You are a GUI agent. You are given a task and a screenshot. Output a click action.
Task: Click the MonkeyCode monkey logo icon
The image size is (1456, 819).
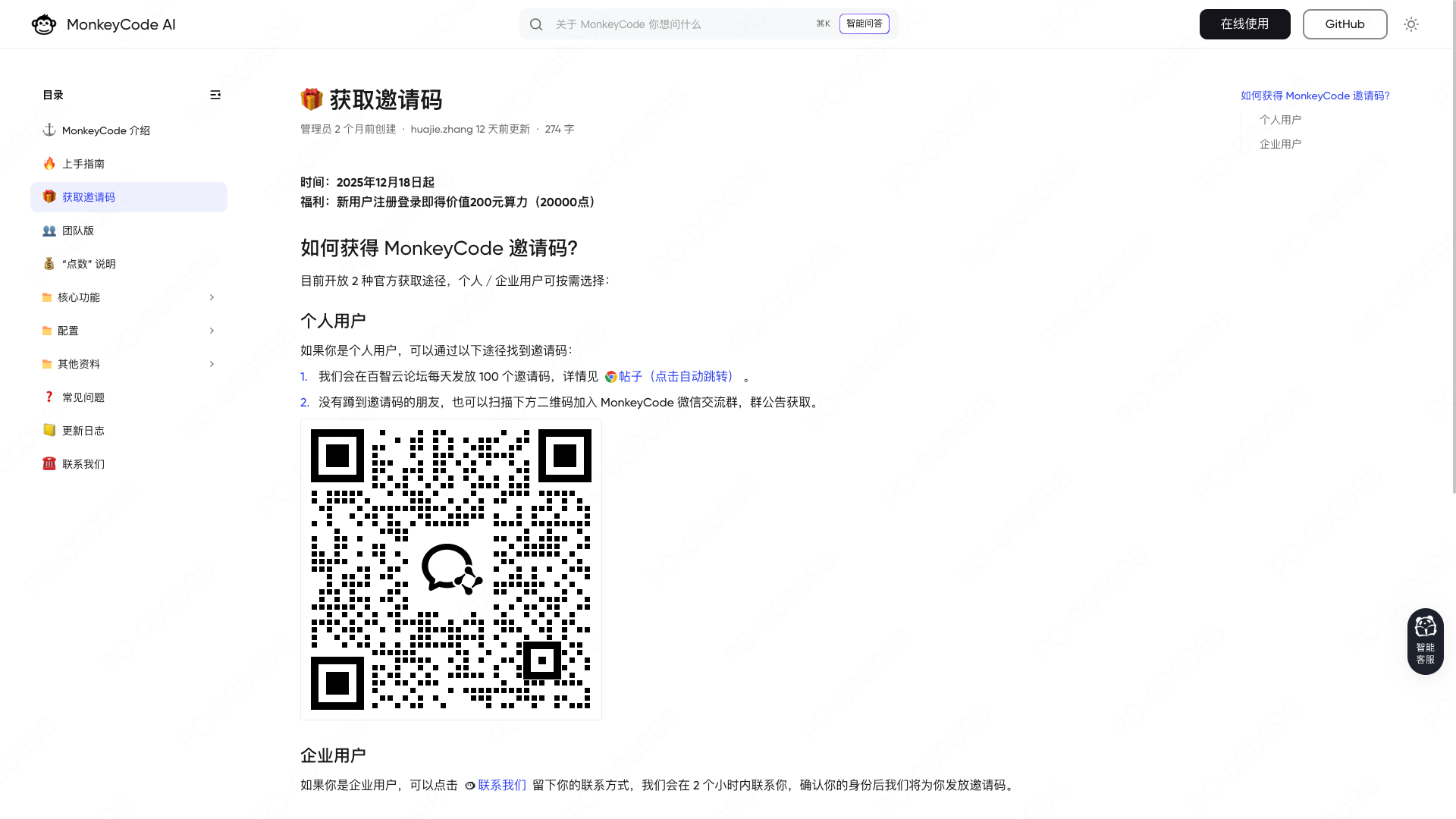click(44, 24)
